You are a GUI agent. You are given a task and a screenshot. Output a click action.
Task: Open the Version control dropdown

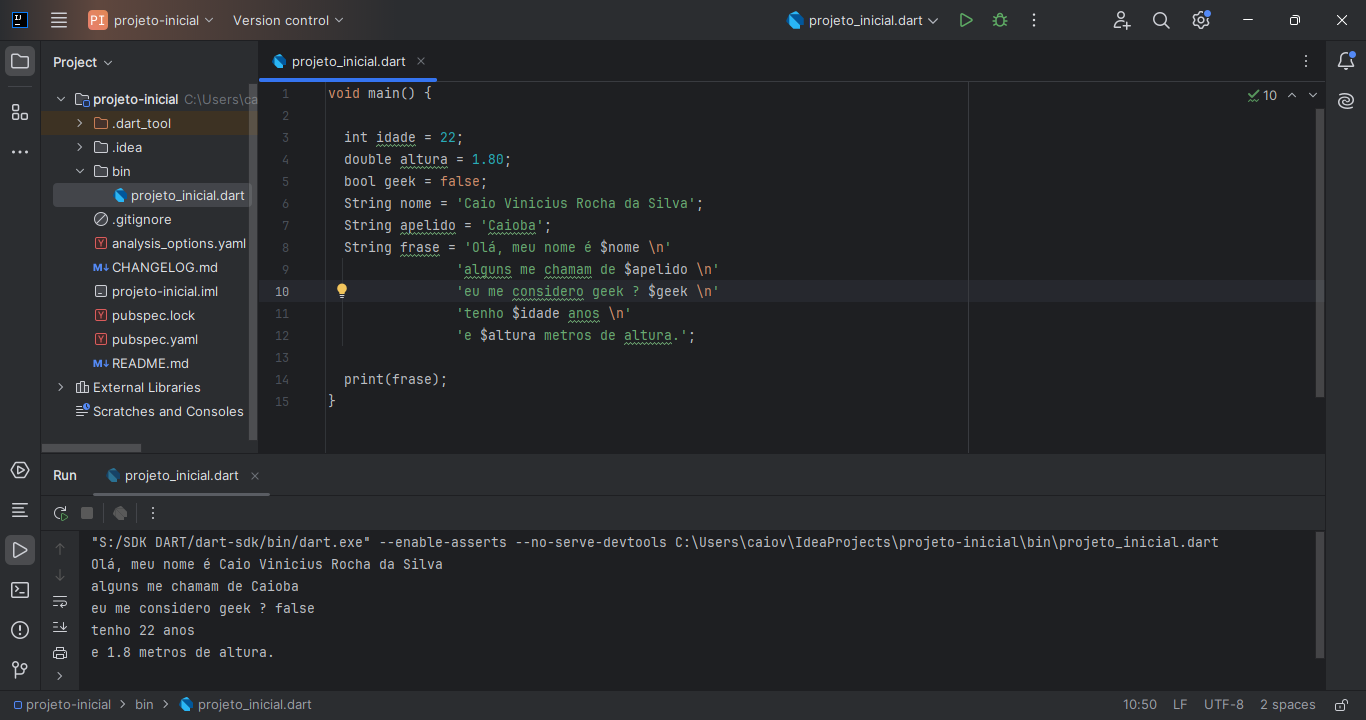pos(288,20)
